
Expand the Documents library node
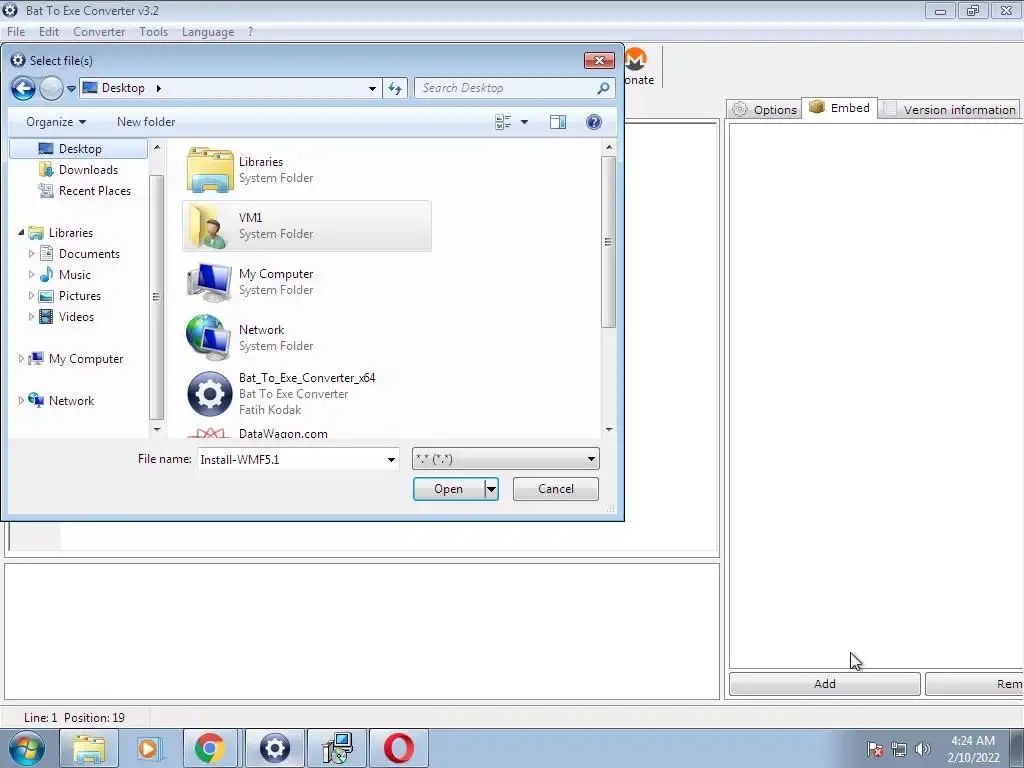31,254
